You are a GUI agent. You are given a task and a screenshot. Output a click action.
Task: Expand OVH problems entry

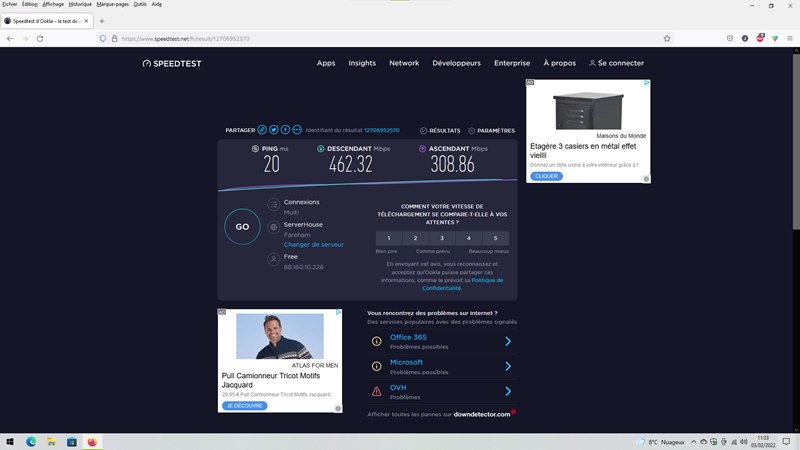[508, 391]
